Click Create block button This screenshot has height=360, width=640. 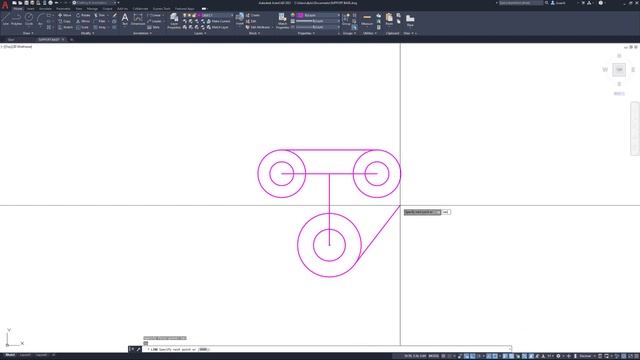253,15
